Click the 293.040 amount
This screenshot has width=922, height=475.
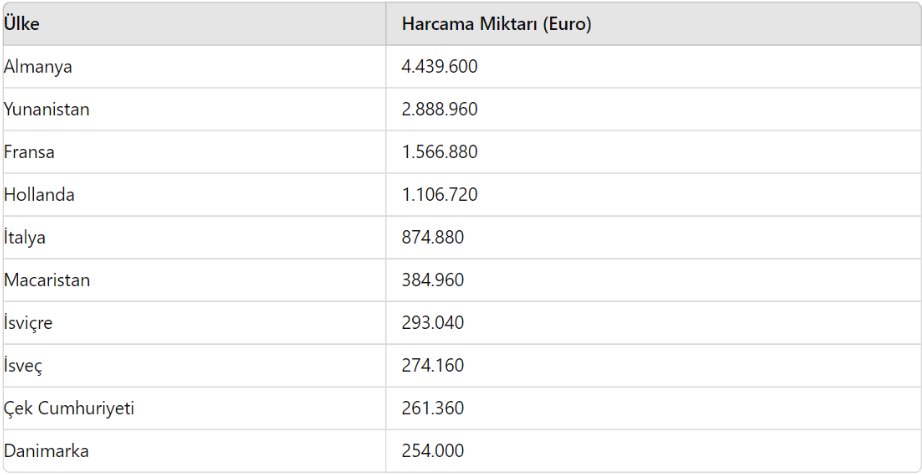(x=433, y=324)
